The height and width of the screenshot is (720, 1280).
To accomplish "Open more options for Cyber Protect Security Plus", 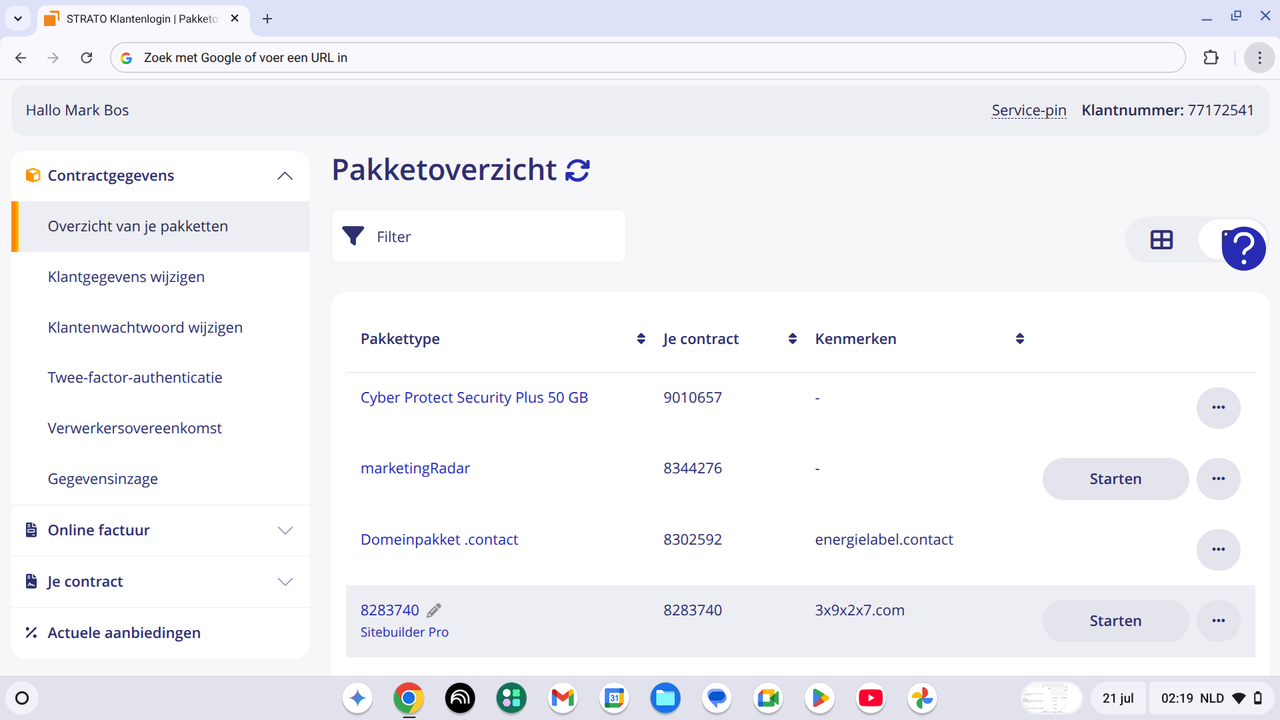I will 1218,408.
